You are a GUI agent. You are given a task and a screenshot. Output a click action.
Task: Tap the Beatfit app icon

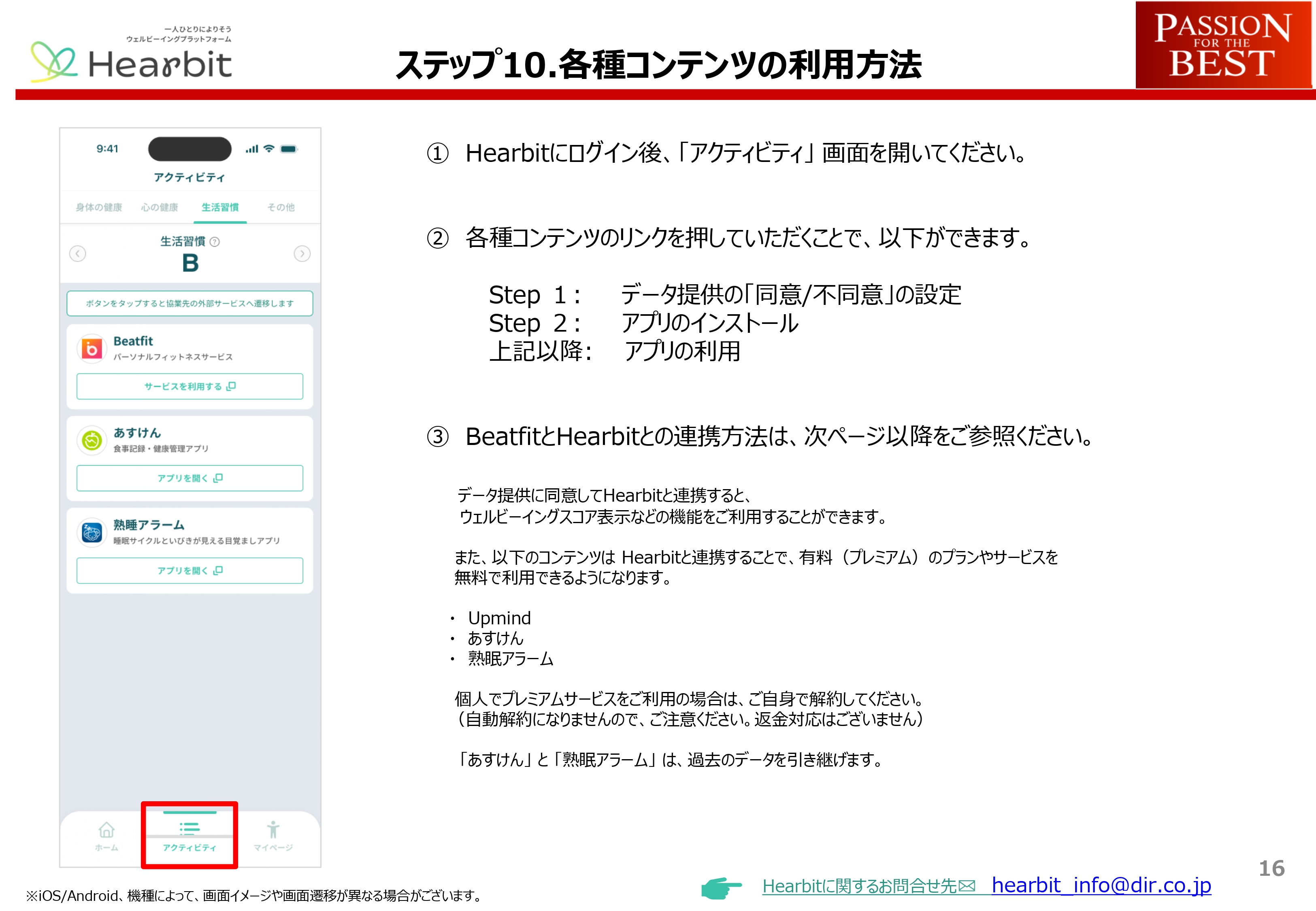click(92, 349)
